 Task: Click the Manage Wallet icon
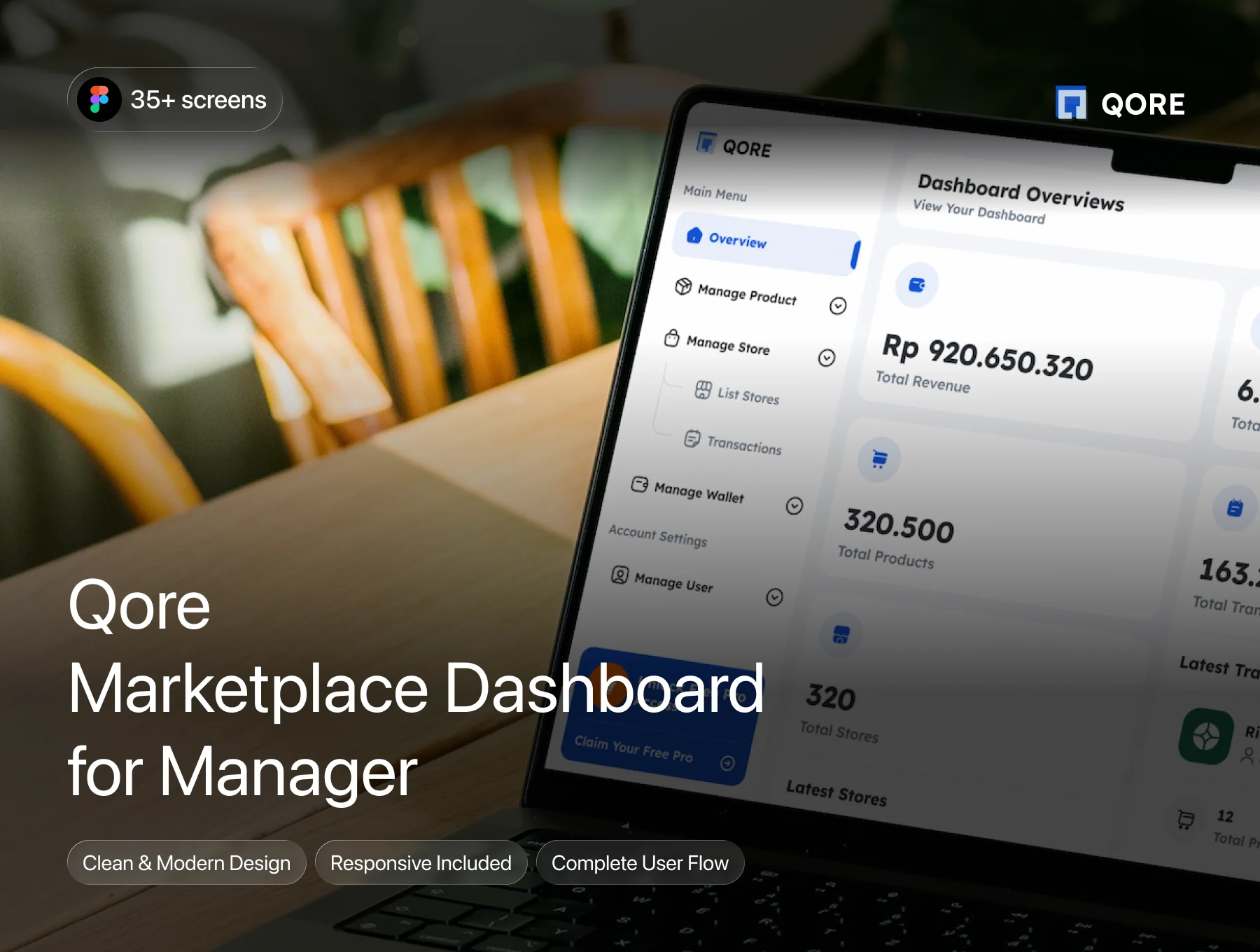tap(640, 484)
